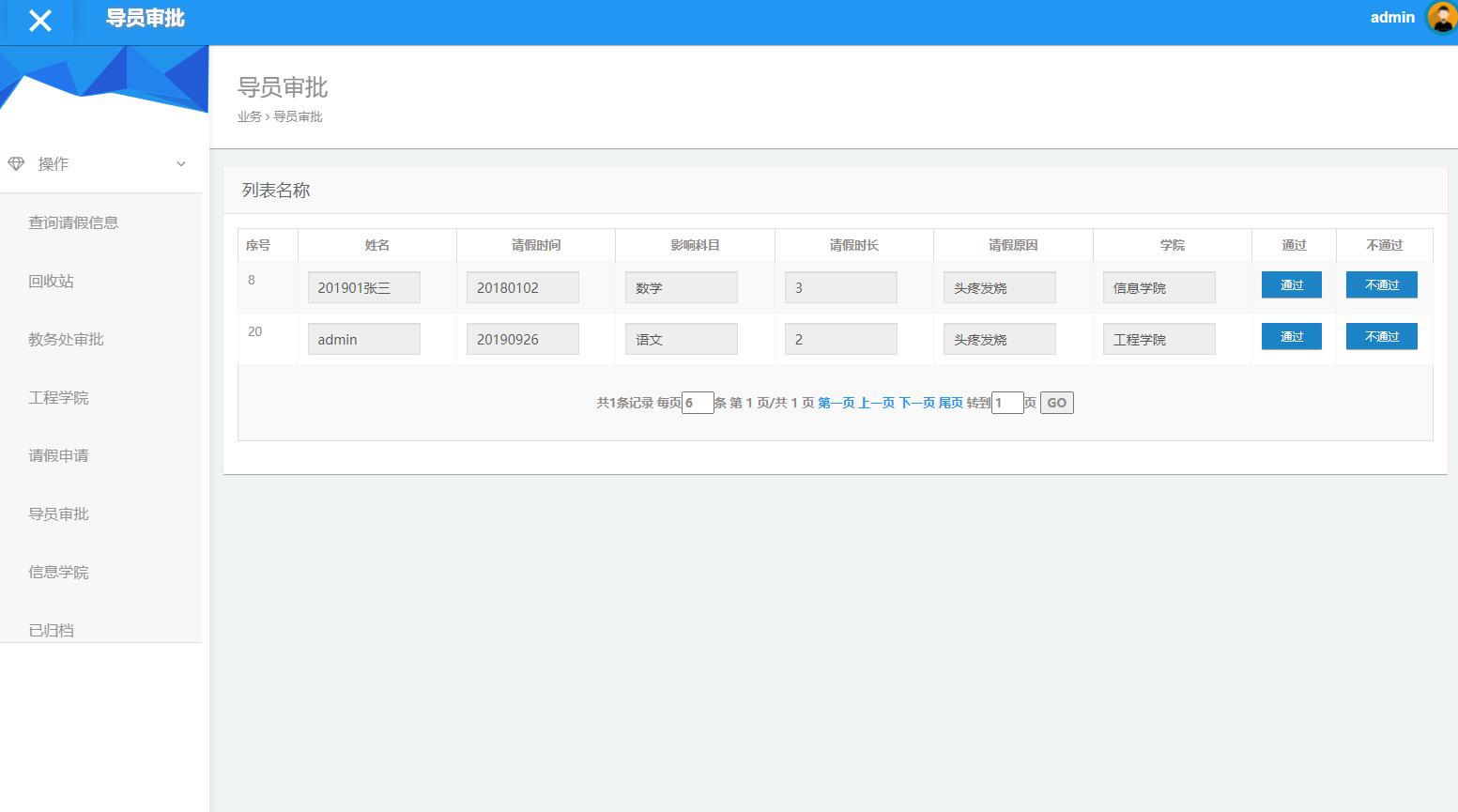Screen dimensions: 1458x812
Task: Approve 张三's leave with 通过 button
Action: click(x=1291, y=285)
